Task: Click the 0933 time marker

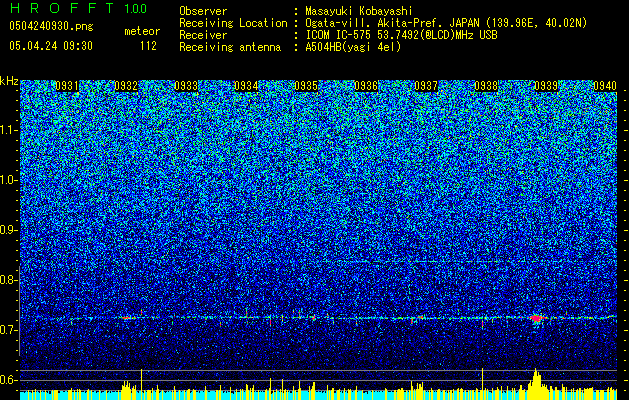Action: point(186,86)
